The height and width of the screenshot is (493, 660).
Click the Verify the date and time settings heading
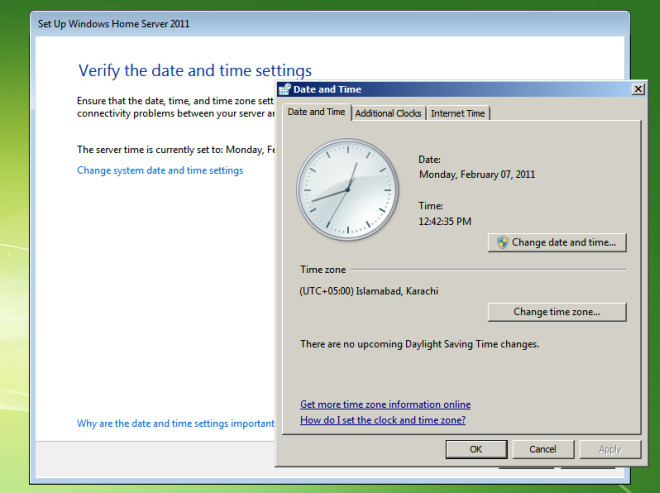coord(195,71)
